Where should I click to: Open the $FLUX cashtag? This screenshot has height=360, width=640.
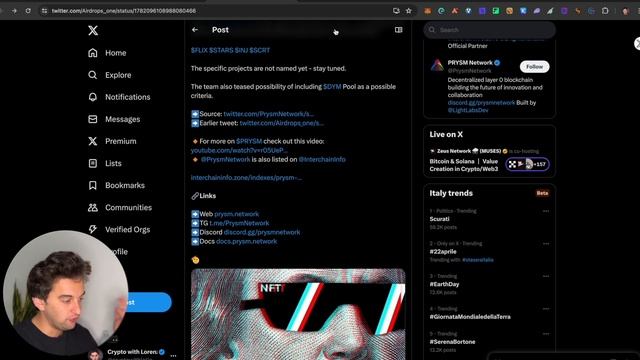pyautogui.click(x=199, y=50)
